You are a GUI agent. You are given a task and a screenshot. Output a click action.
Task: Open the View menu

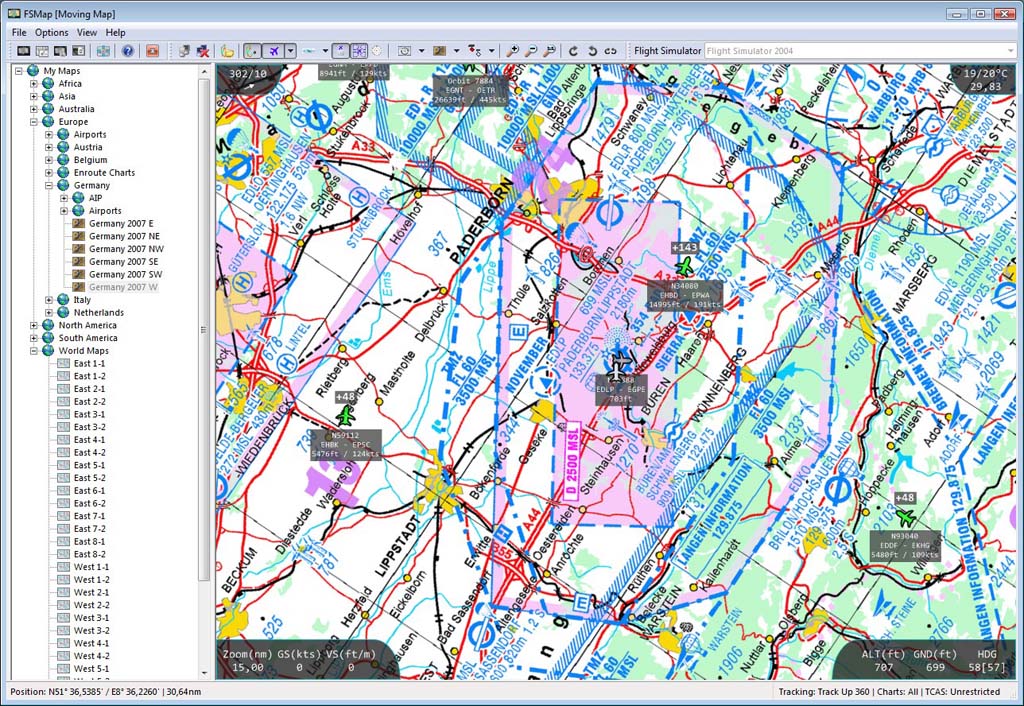87,32
